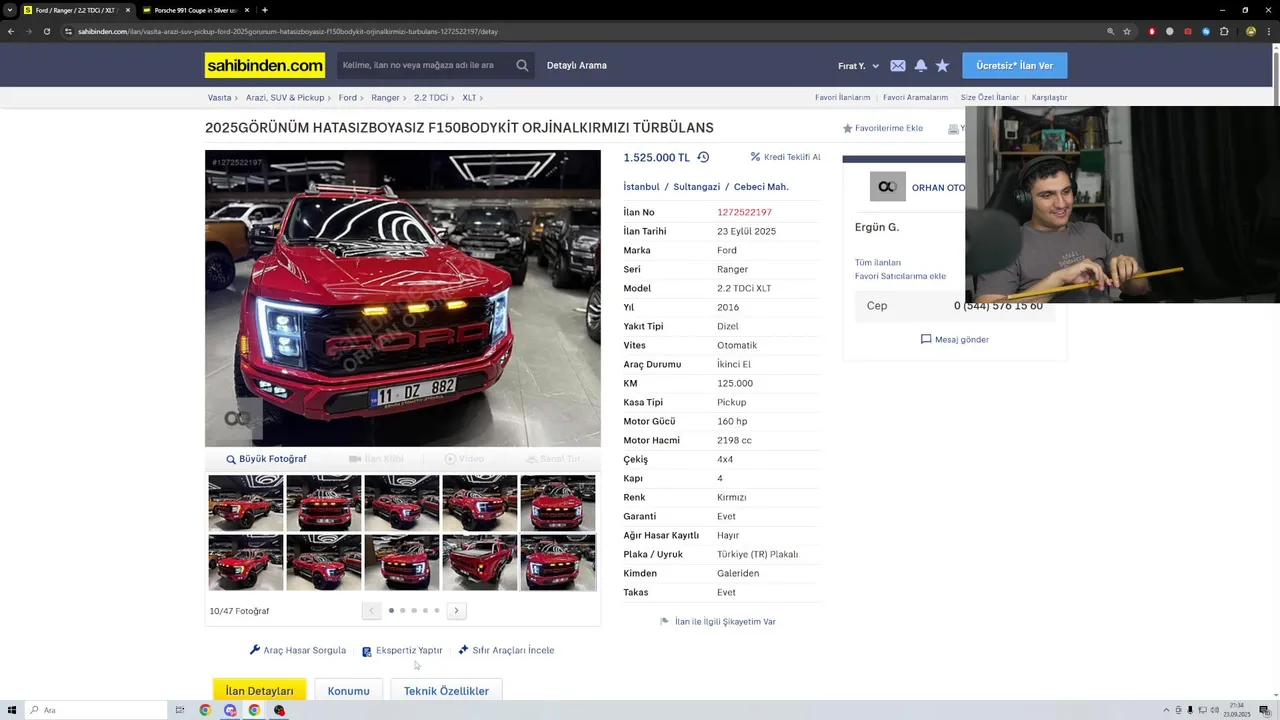This screenshot has width=1280, height=720.
Task: Click listing number 1272522197
Action: [744, 212]
